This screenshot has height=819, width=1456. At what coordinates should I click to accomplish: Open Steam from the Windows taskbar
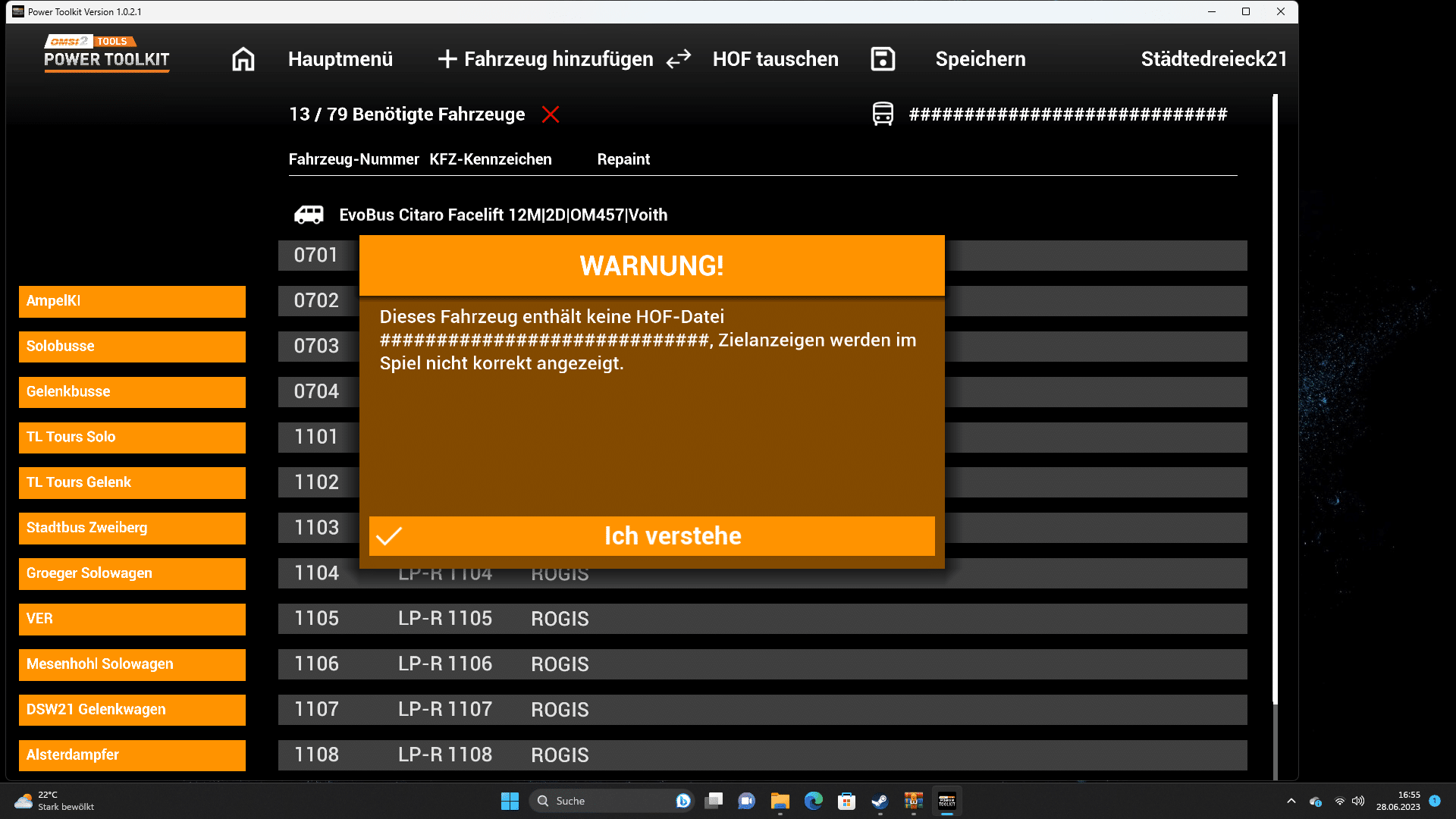pyautogui.click(x=880, y=801)
